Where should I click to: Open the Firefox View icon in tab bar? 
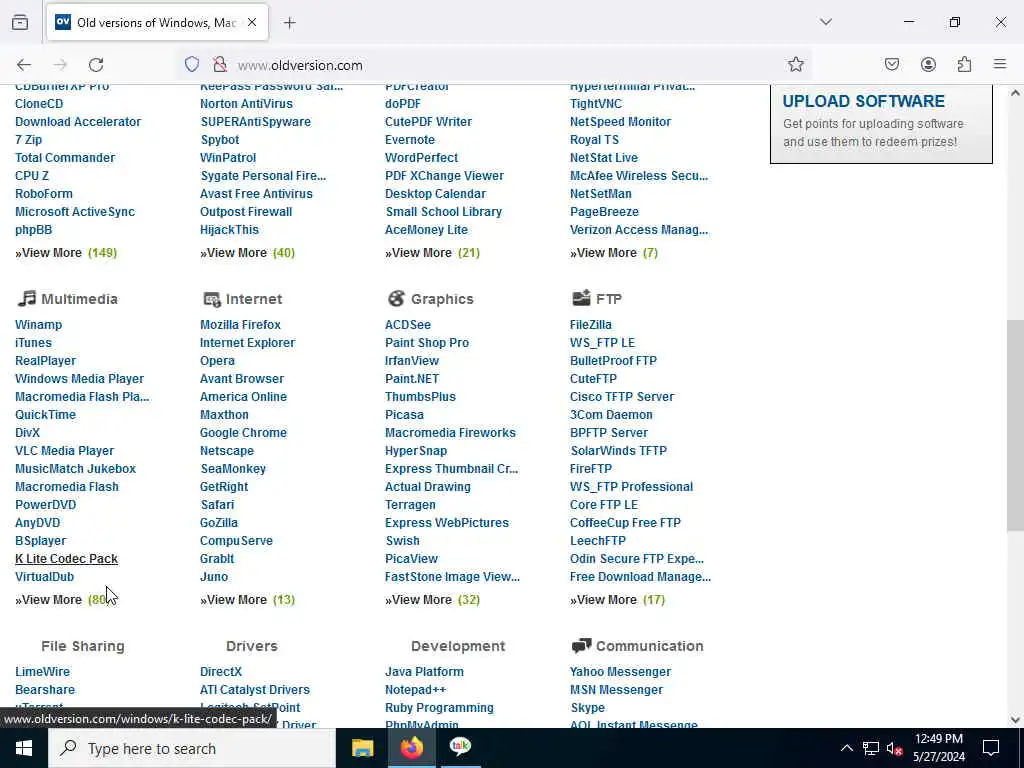(20, 22)
